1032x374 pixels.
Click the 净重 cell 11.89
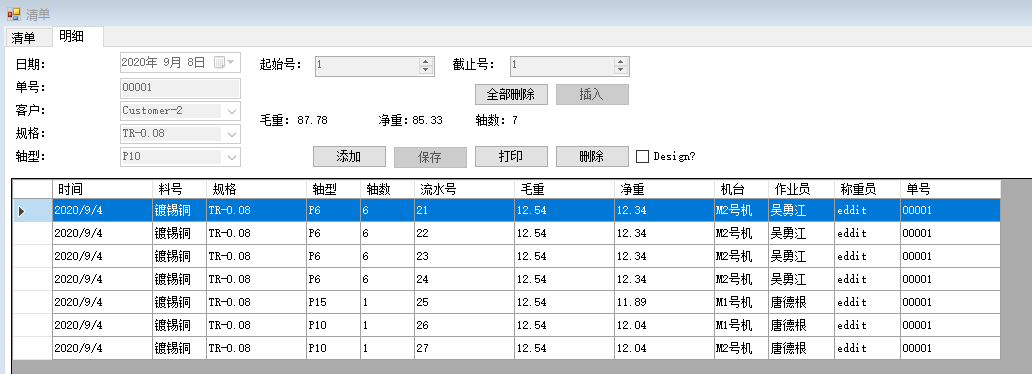point(664,302)
